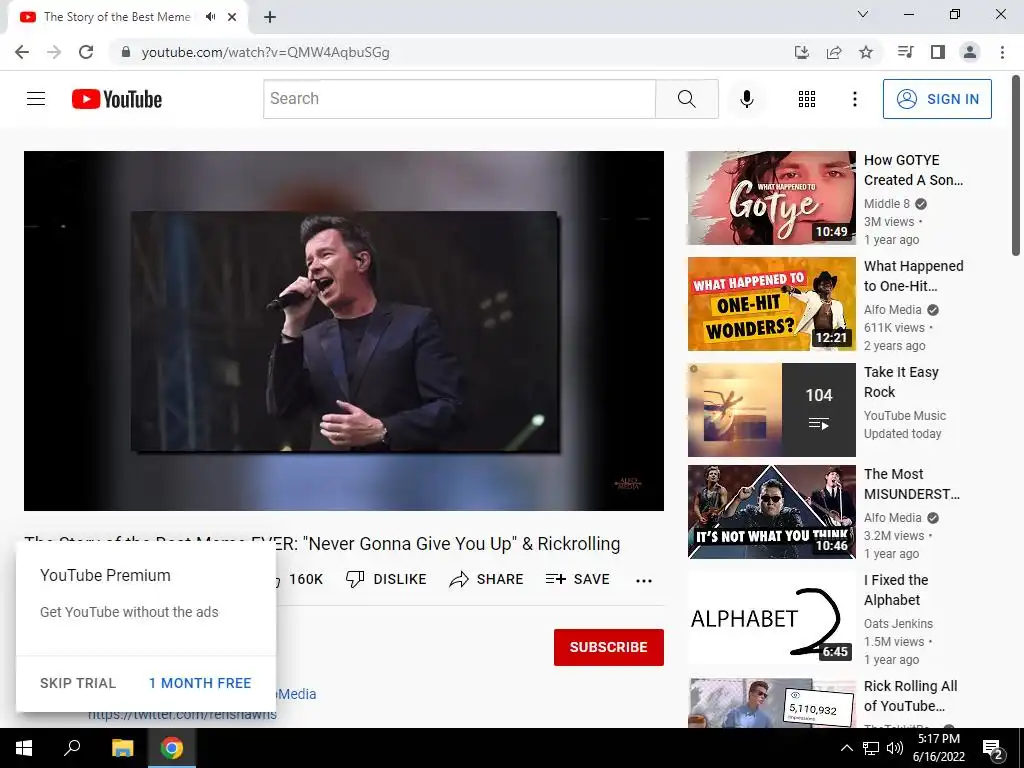Open the YouTube apps grid
1024x768 pixels.
(807, 99)
